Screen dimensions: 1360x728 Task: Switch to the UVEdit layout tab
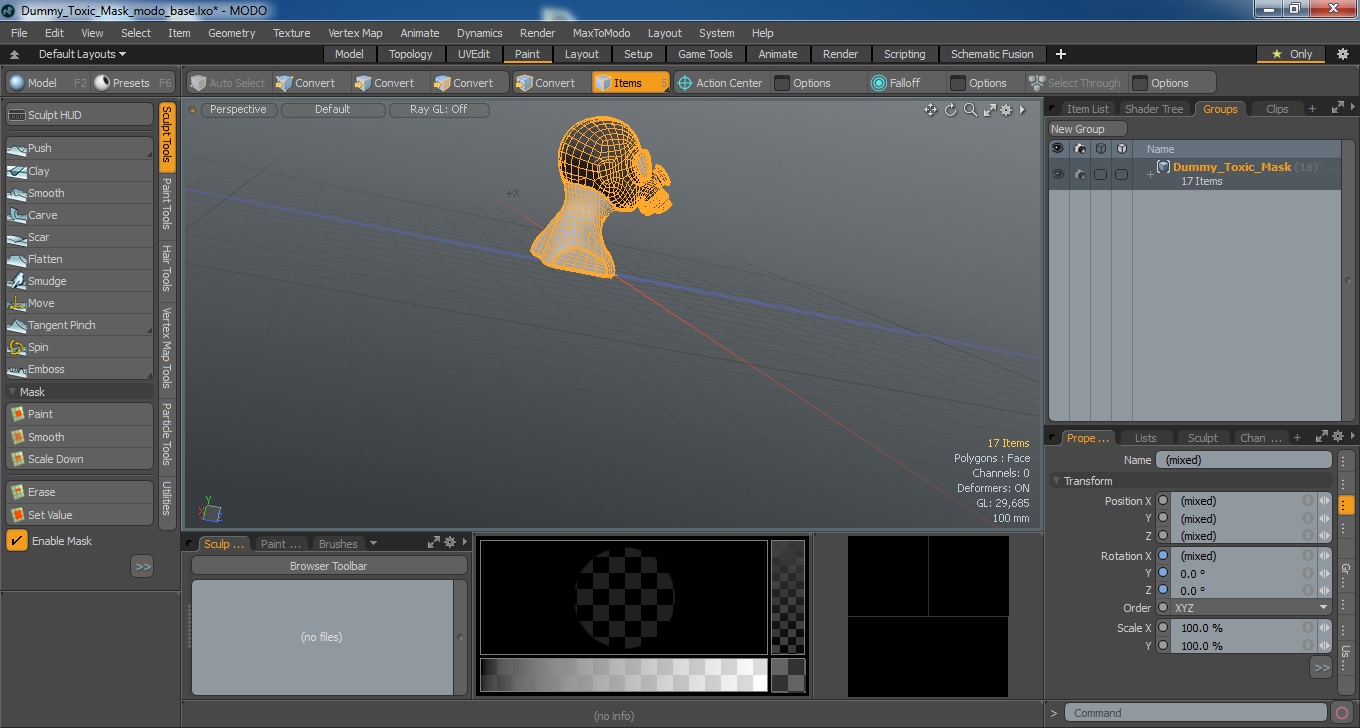pos(474,54)
